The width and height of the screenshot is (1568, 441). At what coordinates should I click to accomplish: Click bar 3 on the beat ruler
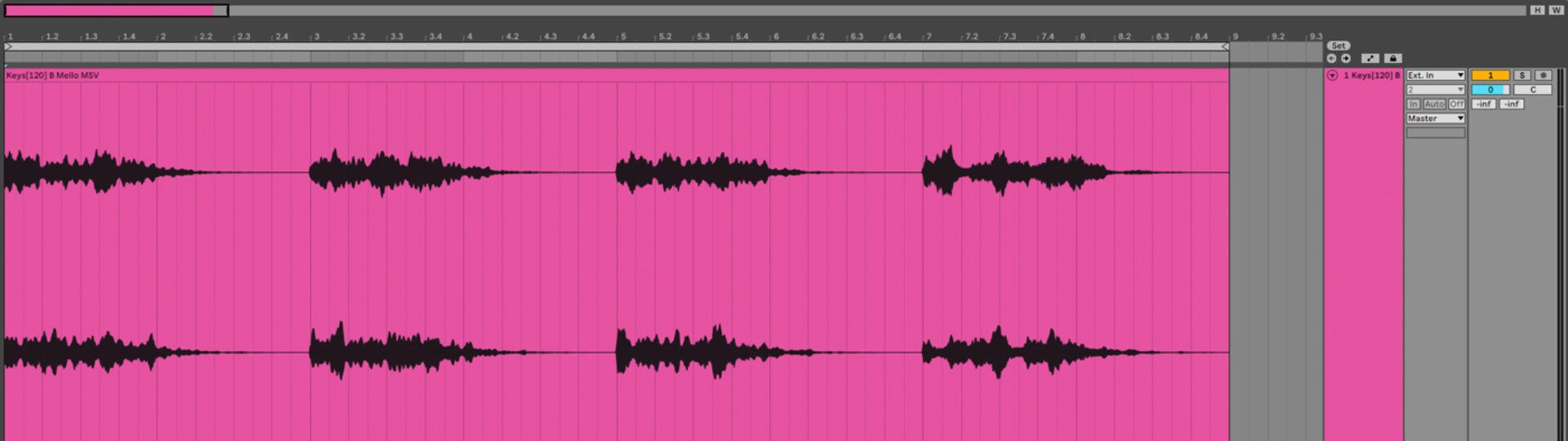coord(316,37)
